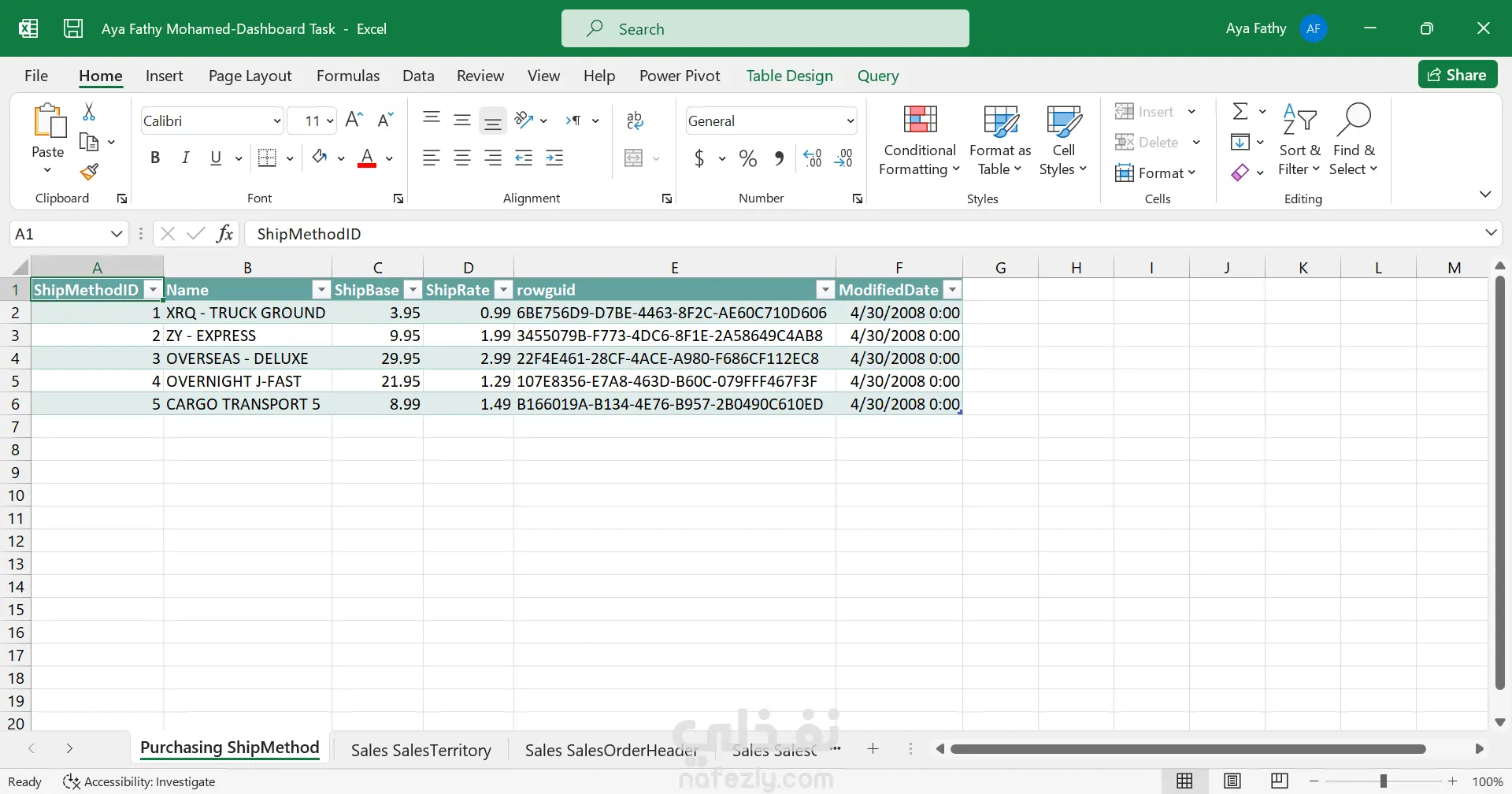Click the Format Painter brush icon
Image resolution: width=1512 pixels, height=794 pixels.
click(x=89, y=172)
